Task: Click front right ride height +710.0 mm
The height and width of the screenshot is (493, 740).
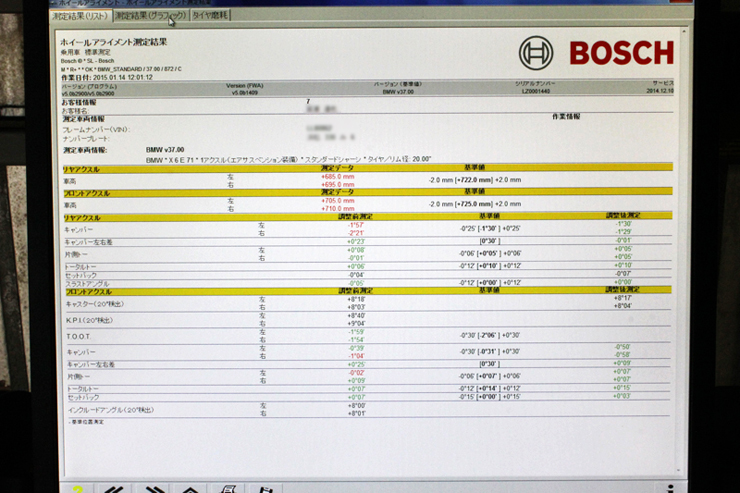Action: (x=337, y=209)
